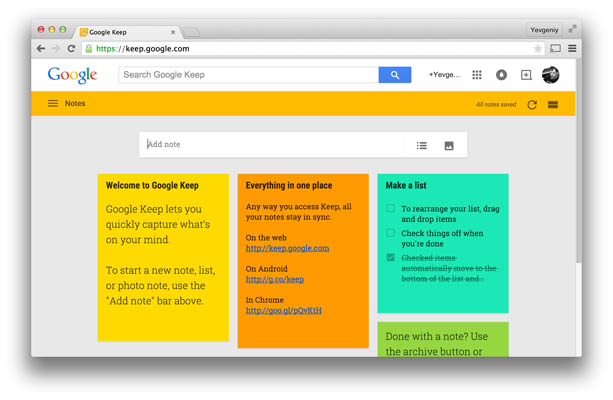This screenshot has width=613, height=400.
Task: Open the http://keep.google.com link
Action: tap(287, 248)
